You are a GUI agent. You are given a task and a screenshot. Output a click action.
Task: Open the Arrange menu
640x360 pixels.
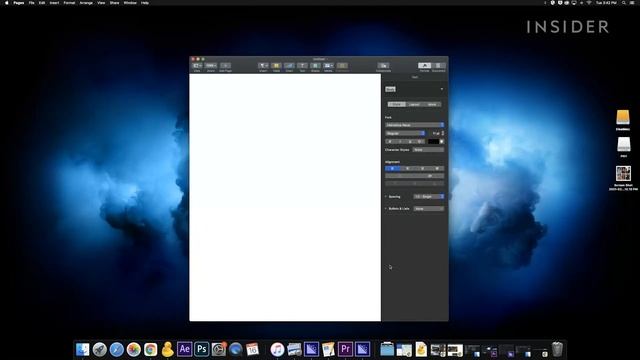click(x=86, y=3)
